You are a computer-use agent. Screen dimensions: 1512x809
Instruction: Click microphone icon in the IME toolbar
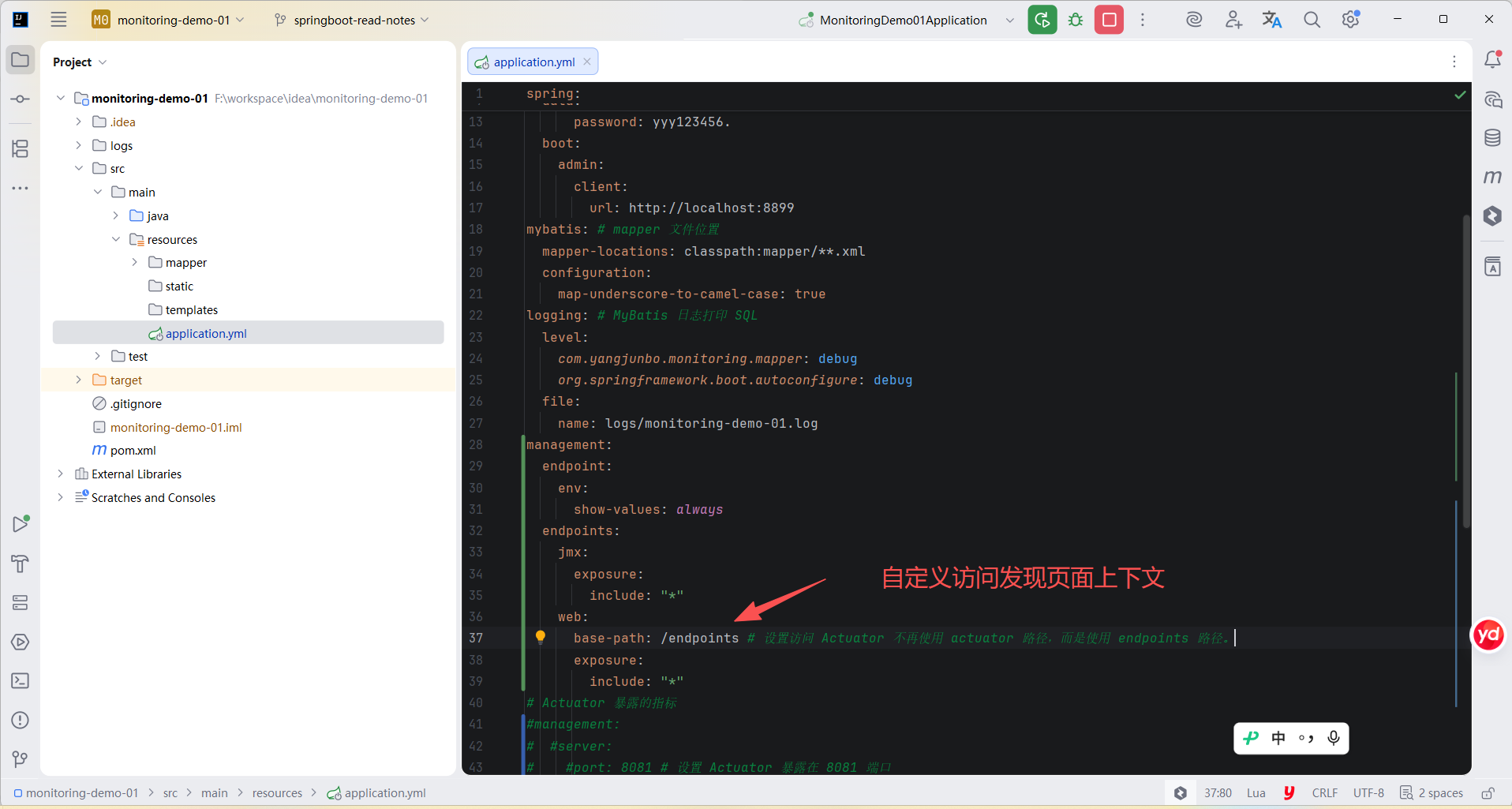(1334, 738)
